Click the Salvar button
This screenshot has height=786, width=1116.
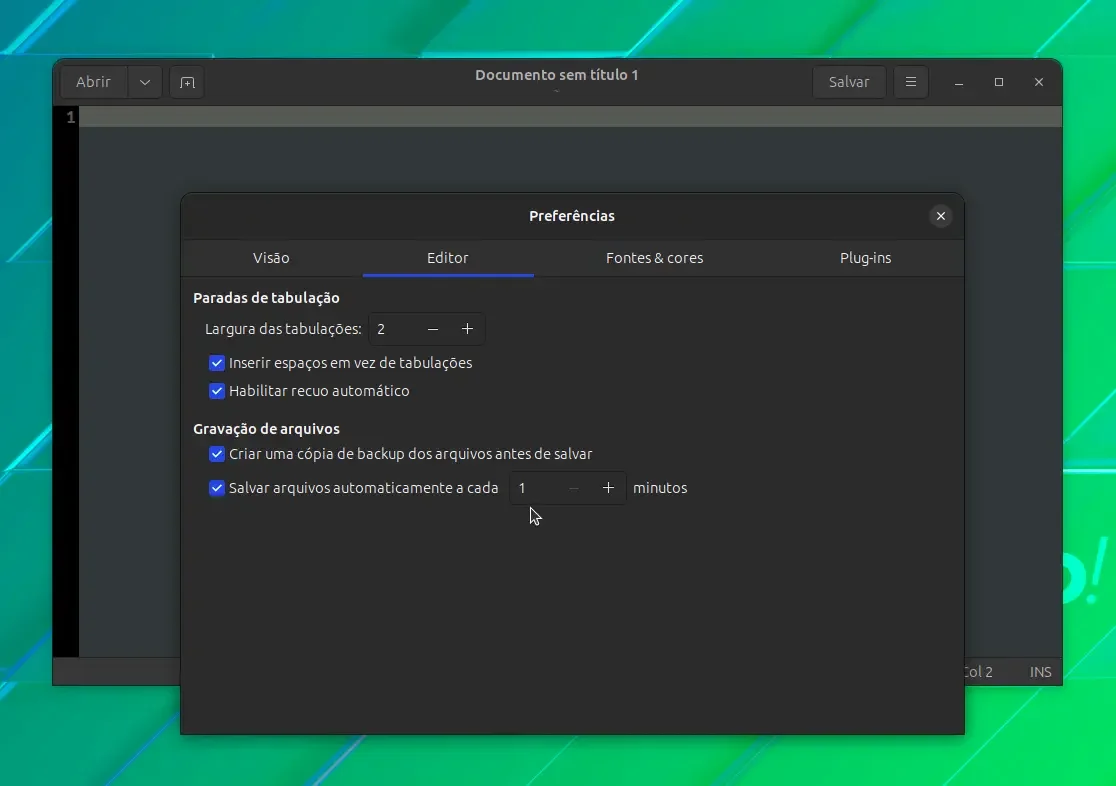pyautogui.click(x=848, y=82)
